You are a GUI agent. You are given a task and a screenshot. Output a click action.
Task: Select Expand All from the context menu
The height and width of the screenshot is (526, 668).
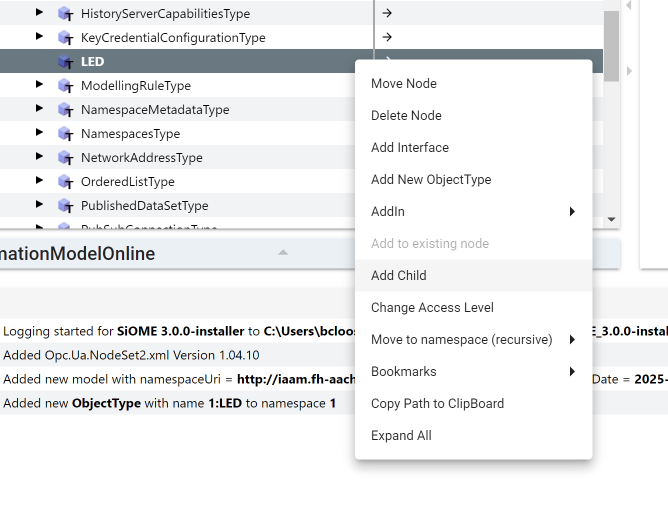[401, 435]
